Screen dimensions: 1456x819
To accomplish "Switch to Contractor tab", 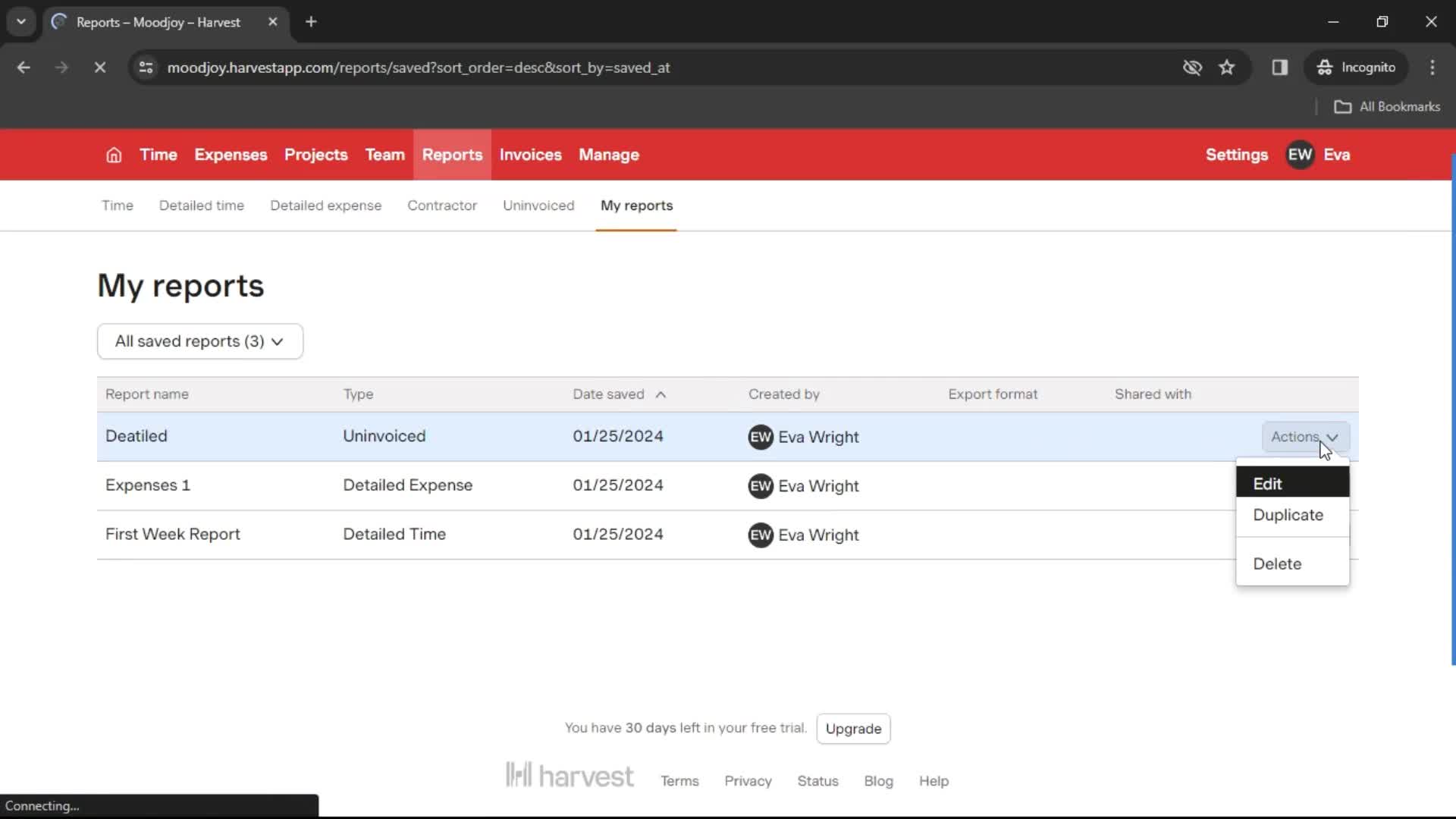I will click(x=442, y=206).
